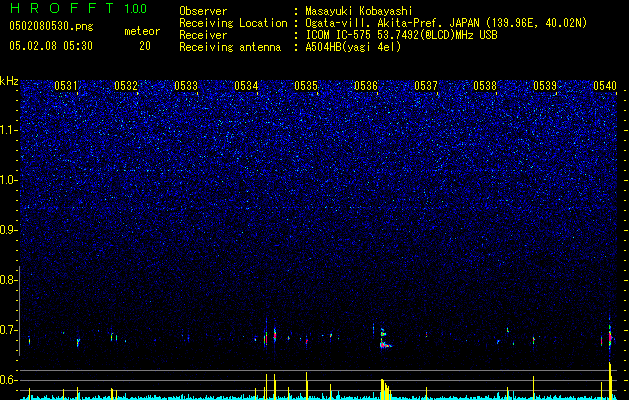This screenshot has width=629, height=400.
Task: Click the "meteor" count label
Action: [142, 31]
